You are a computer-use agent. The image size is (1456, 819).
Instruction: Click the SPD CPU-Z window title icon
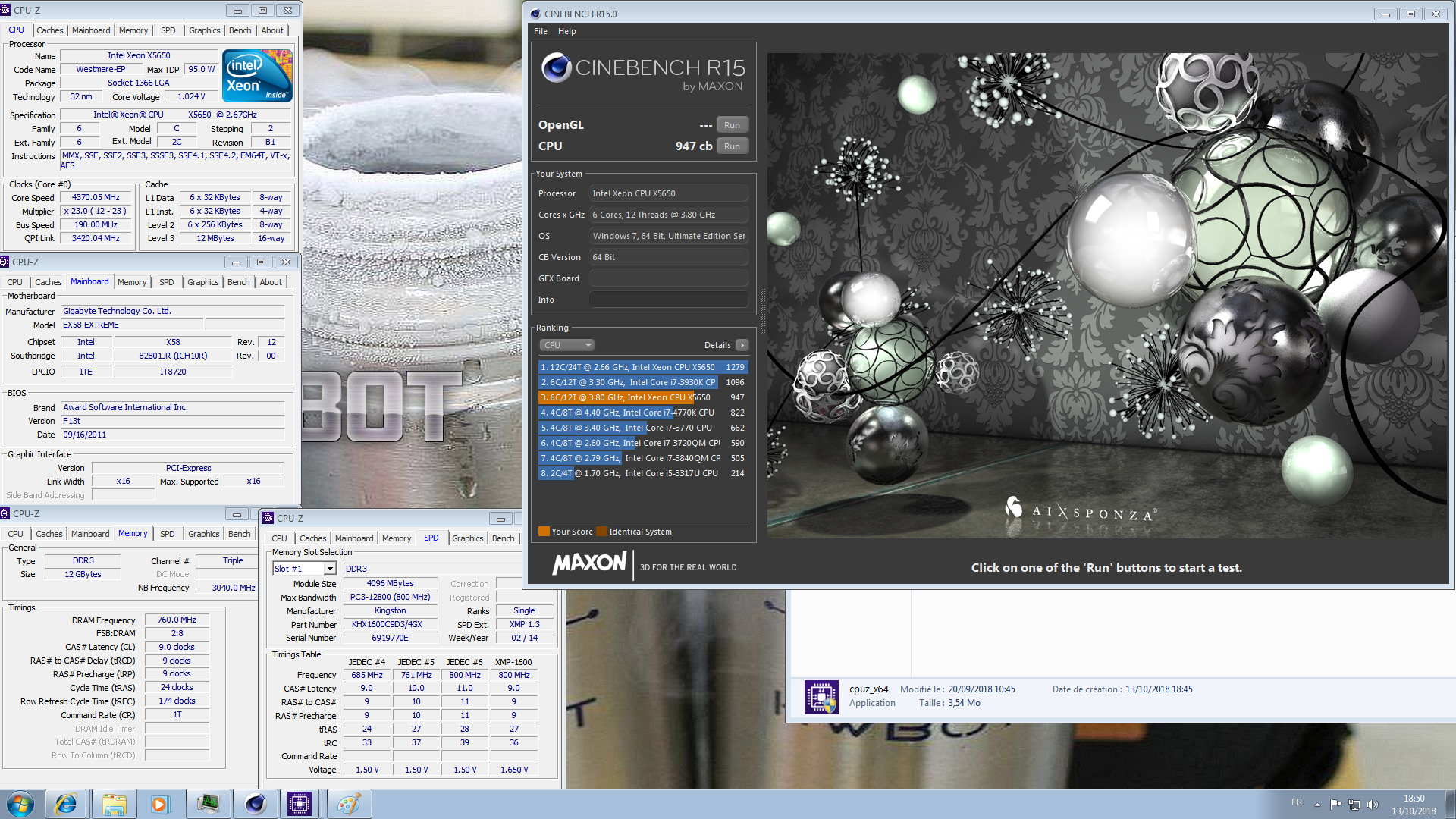click(x=268, y=518)
